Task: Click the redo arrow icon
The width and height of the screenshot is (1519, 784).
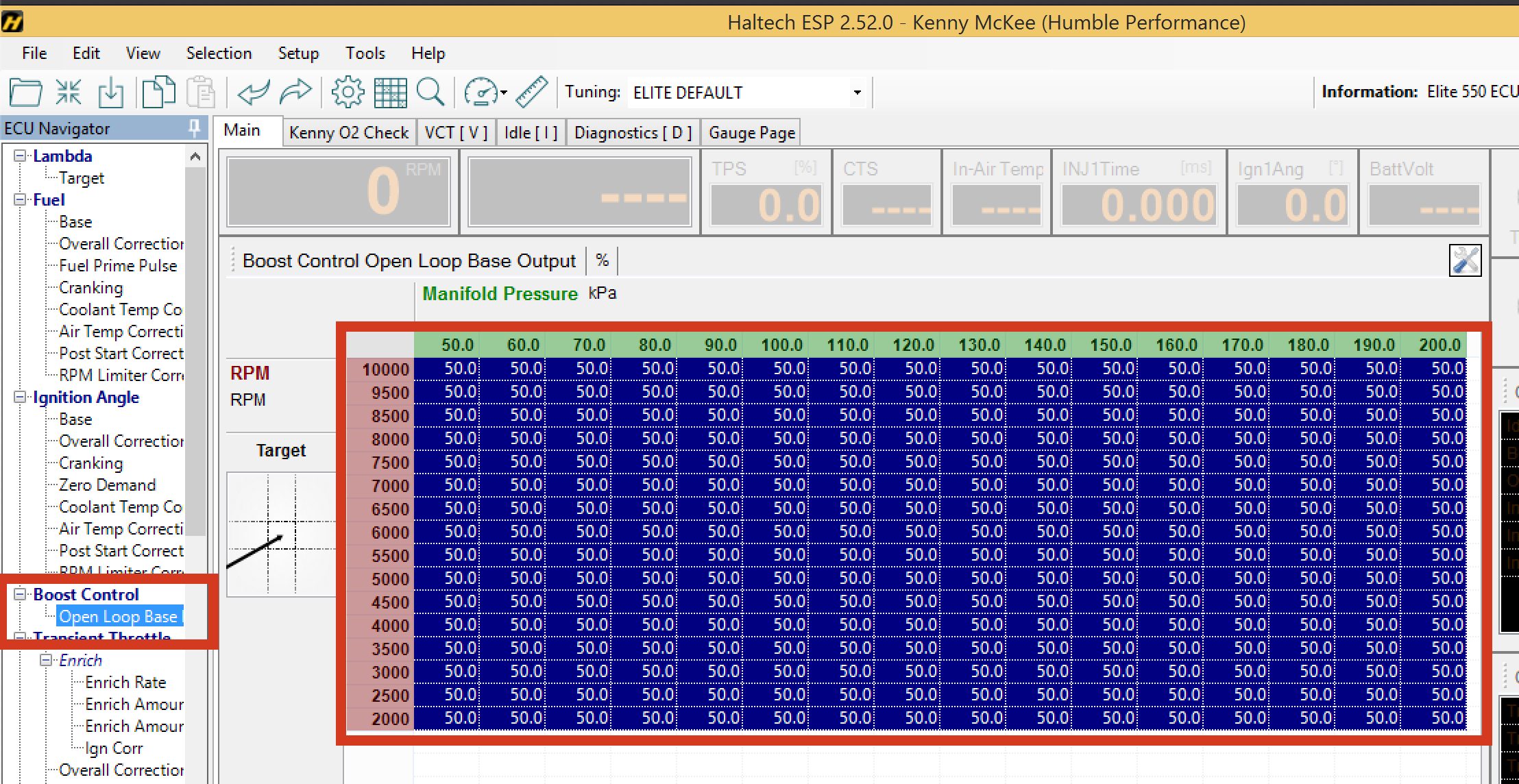Action: click(295, 92)
